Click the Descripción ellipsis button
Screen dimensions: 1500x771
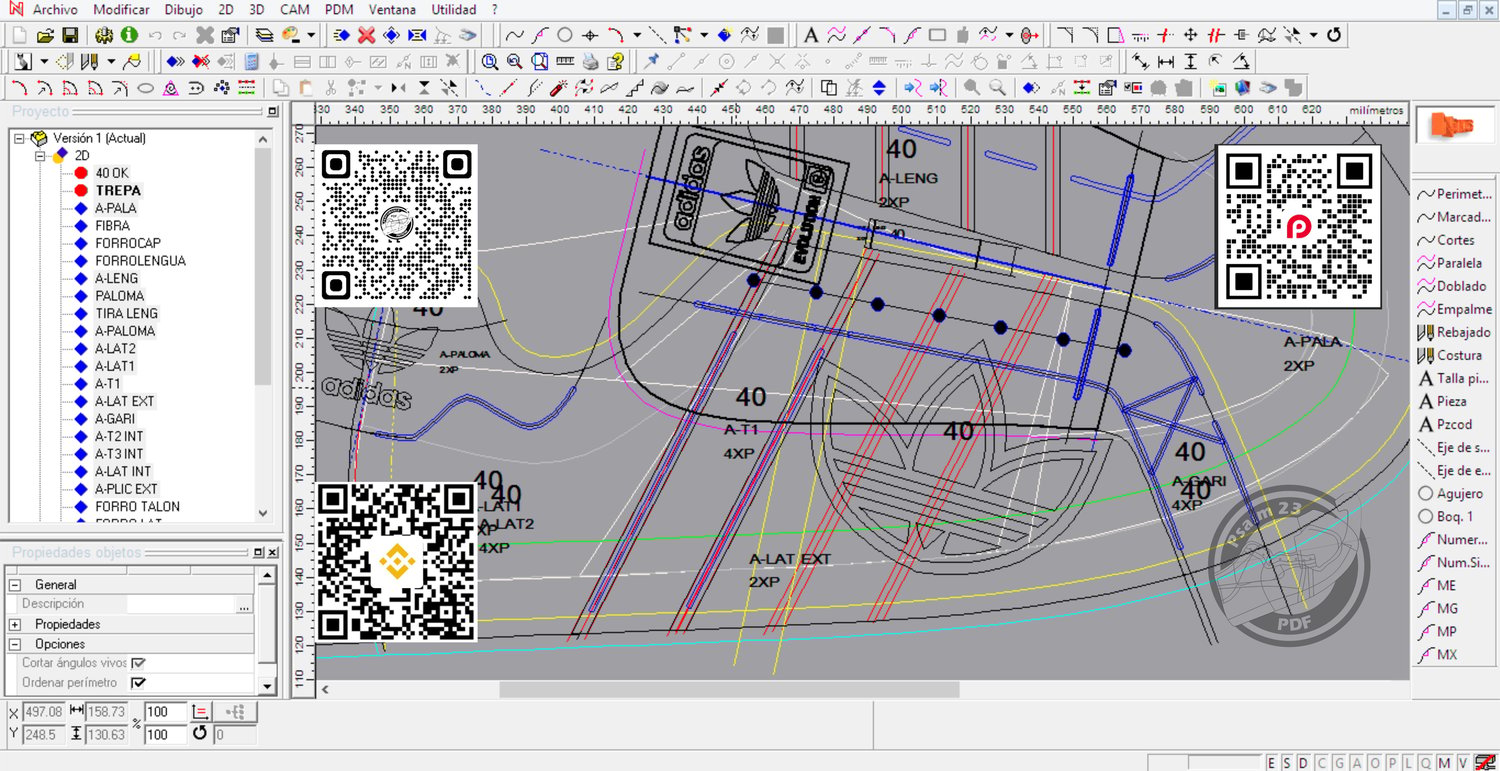pos(244,605)
